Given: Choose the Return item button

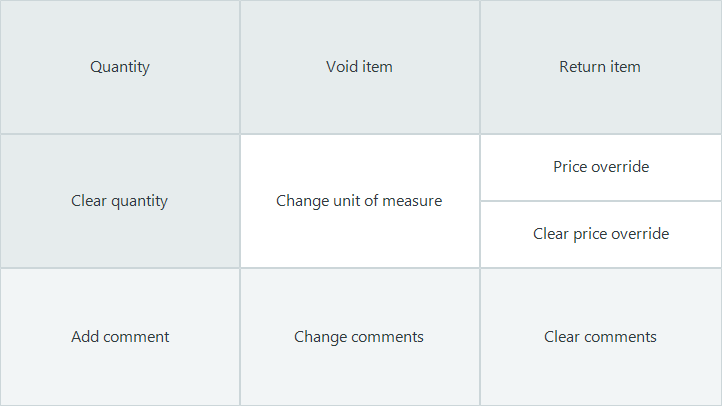Looking at the screenshot, I should tap(600, 67).
